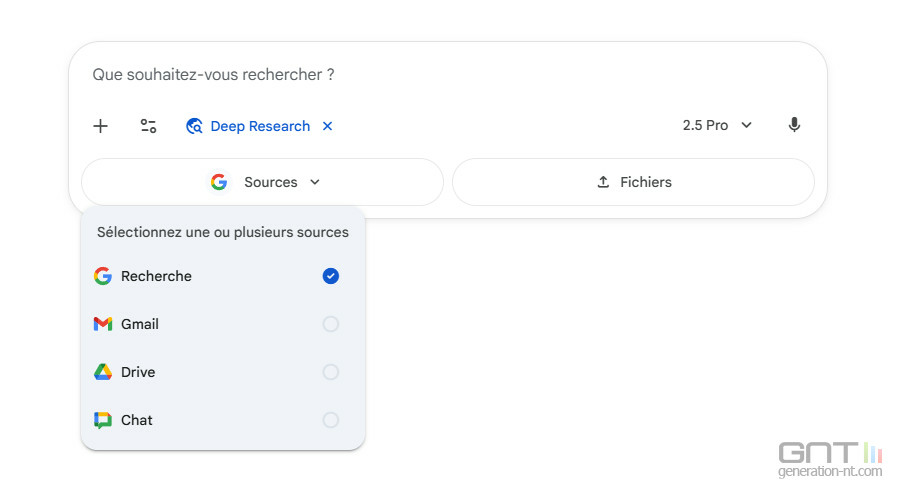Activate the microphone voice input
This screenshot has height=500, width=900.
pyautogui.click(x=794, y=125)
